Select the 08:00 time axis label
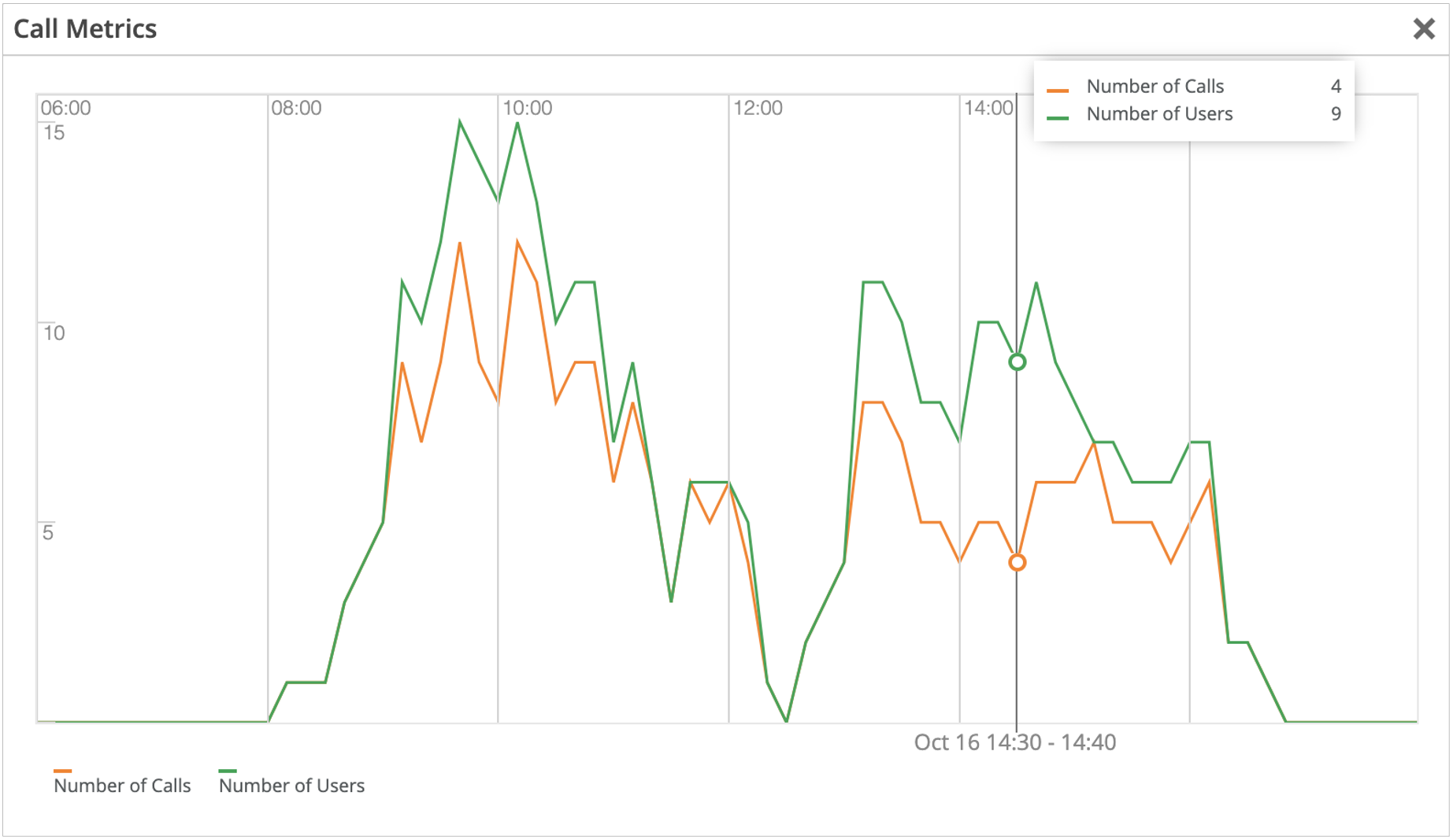This screenshot has width=1453, height=840. (x=296, y=108)
